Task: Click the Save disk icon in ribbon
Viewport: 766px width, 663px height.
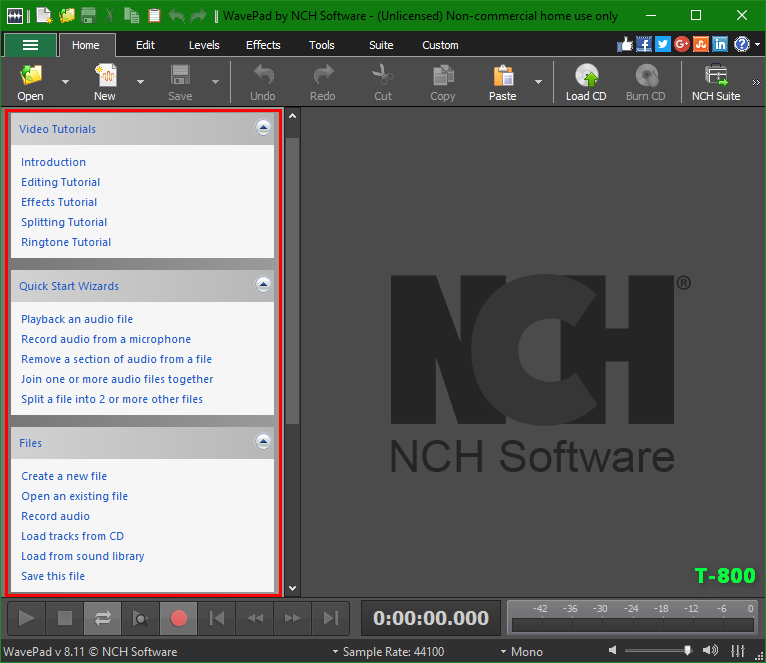Action: point(180,76)
